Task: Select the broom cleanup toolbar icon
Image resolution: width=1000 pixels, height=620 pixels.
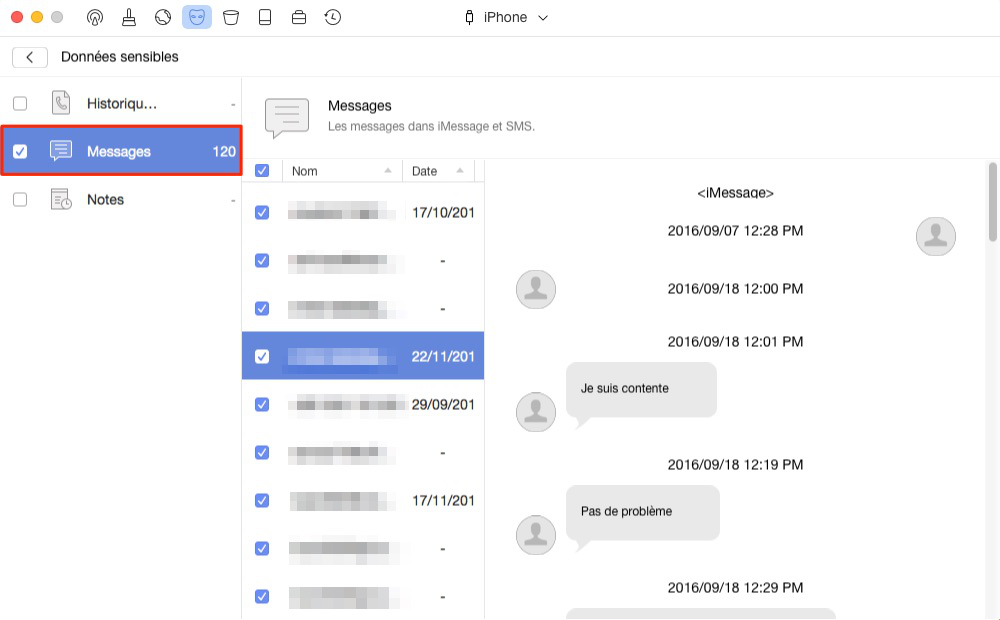Action: click(x=129, y=17)
